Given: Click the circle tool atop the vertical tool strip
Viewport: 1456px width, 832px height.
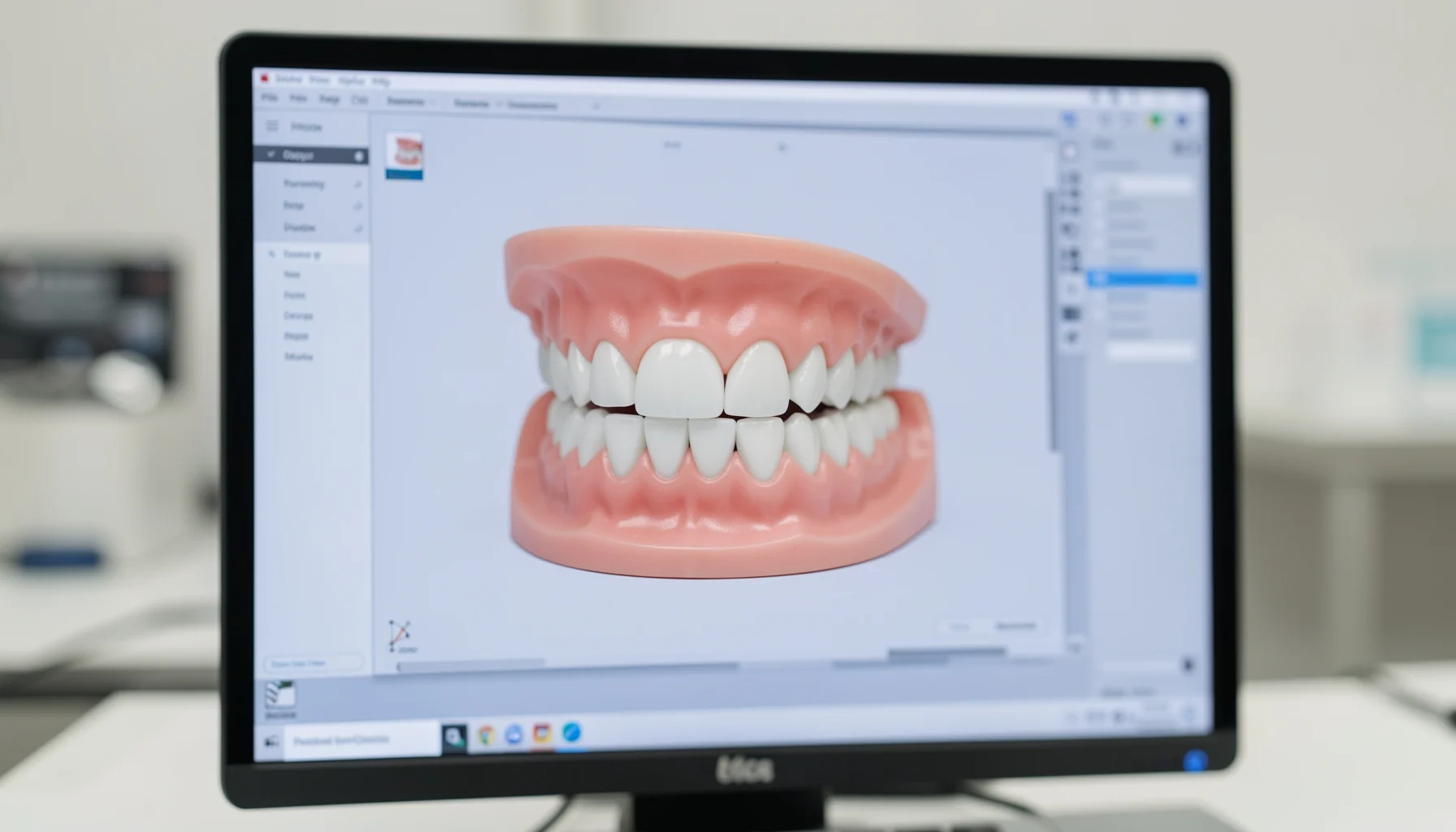Looking at the screenshot, I should pyautogui.click(x=1071, y=152).
